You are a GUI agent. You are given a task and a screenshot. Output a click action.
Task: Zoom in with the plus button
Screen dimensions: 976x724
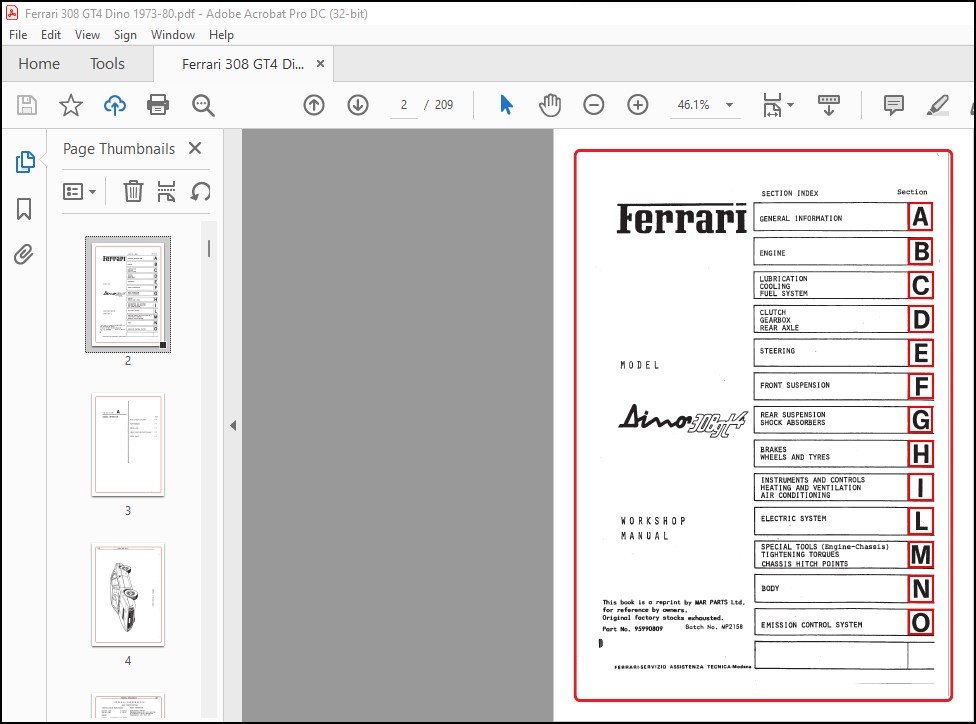(x=637, y=105)
